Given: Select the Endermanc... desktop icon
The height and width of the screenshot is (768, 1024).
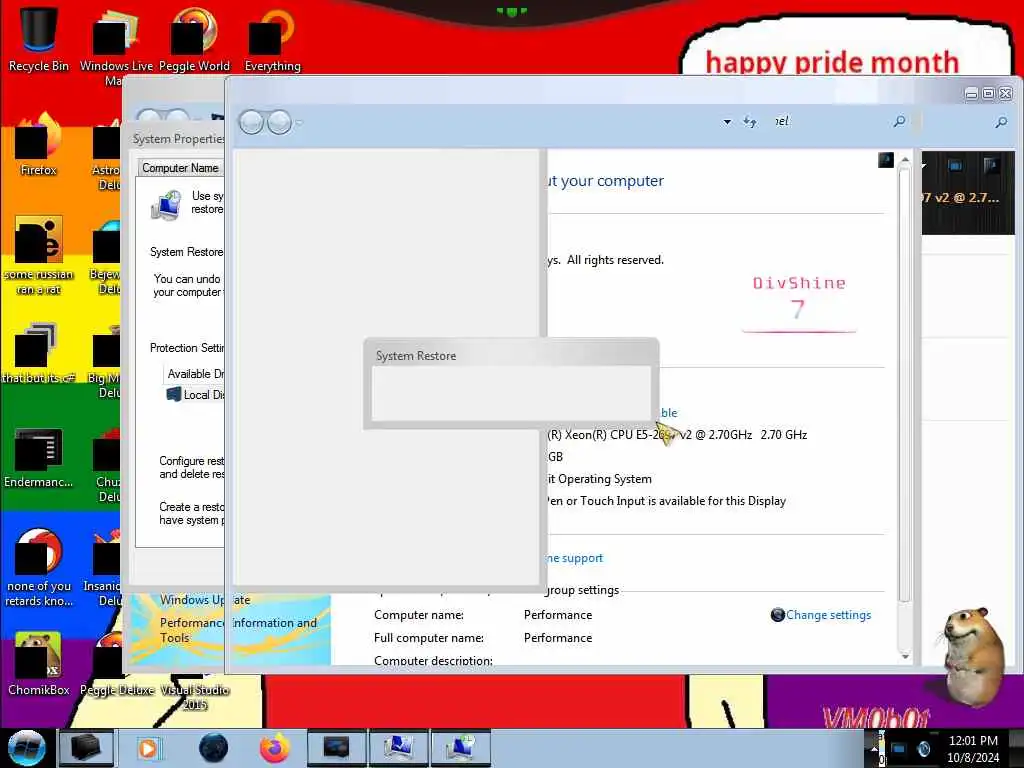Looking at the screenshot, I should (39, 457).
